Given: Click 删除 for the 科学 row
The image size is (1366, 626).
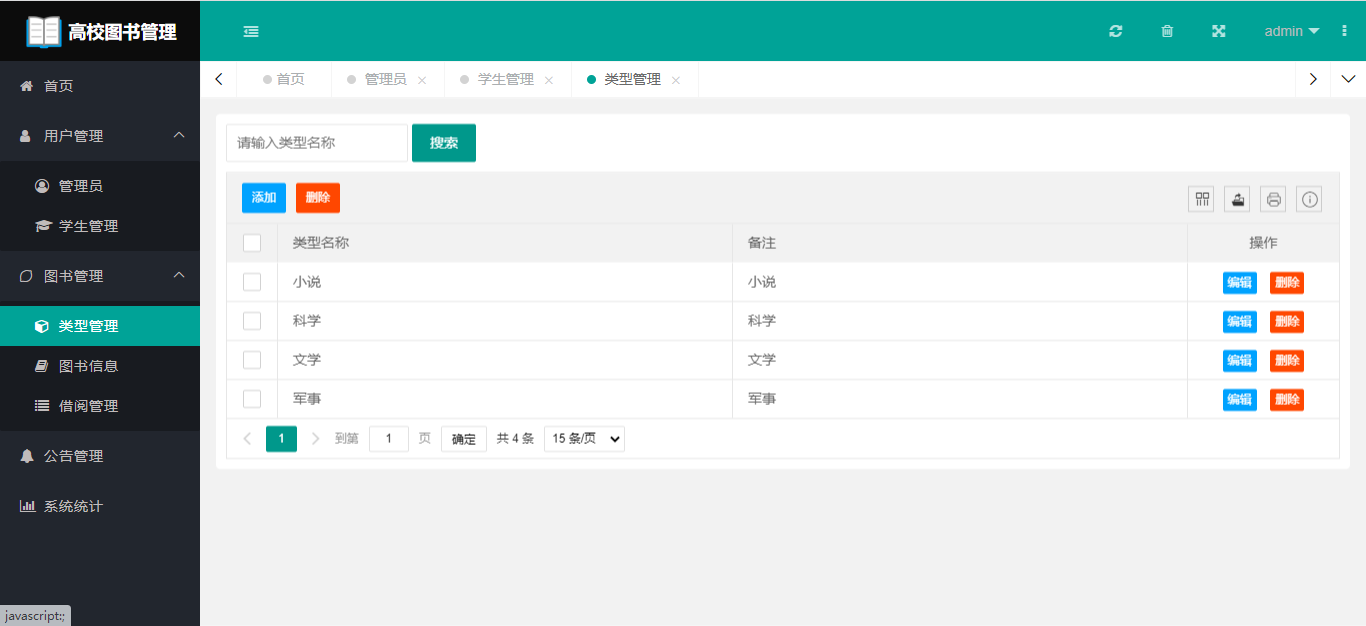Looking at the screenshot, I should [1287, 322].
